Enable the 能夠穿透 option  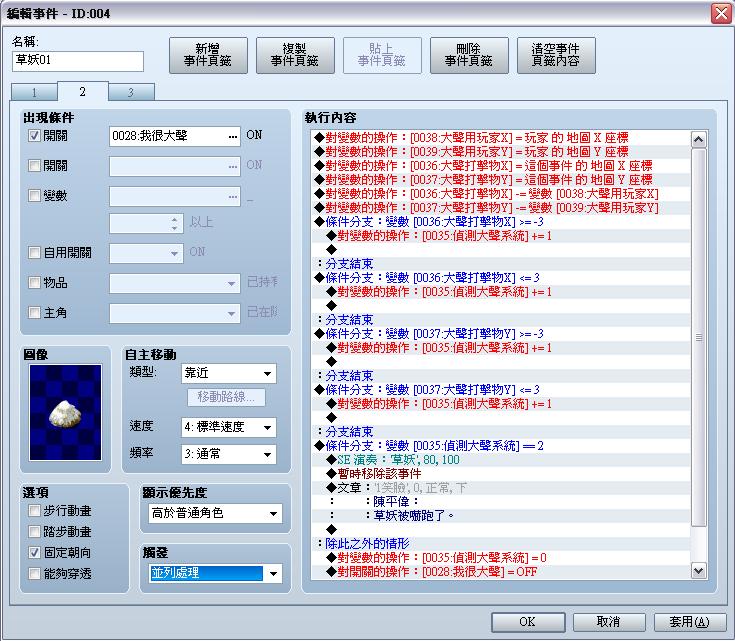pos(34,573)
